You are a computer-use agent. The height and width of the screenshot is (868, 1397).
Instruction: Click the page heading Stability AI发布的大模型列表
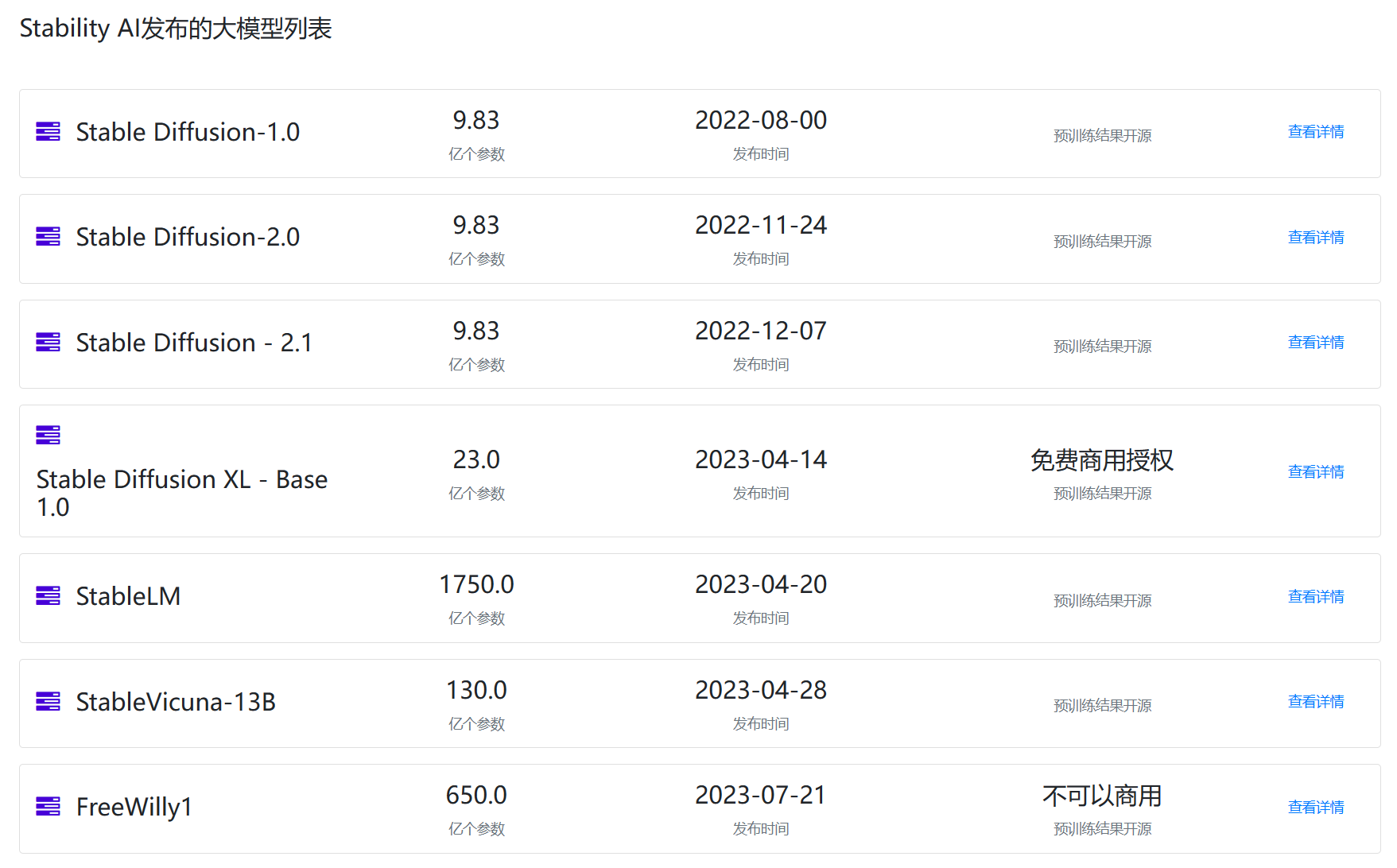pos(176,29)
